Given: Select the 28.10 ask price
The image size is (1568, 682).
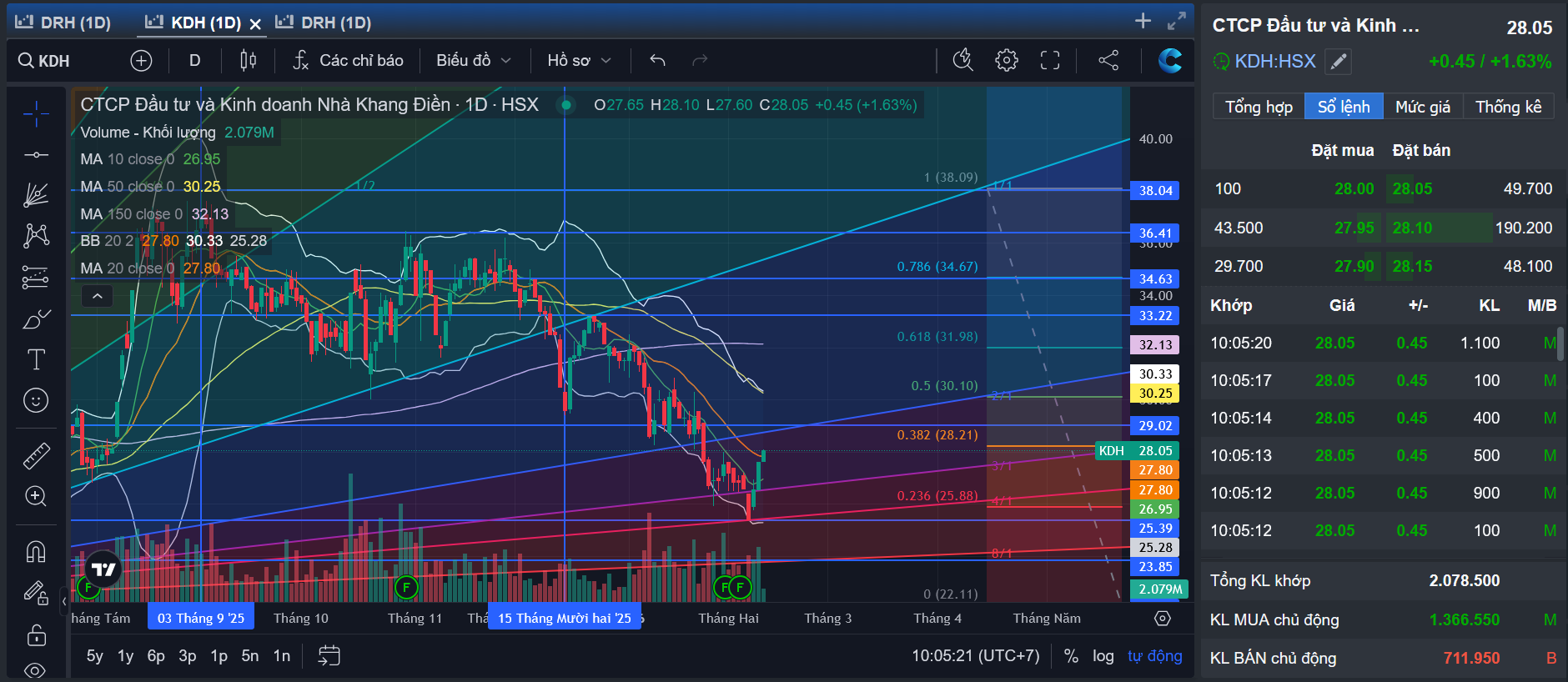Looking at the screenshot, I should point(1412,228).
